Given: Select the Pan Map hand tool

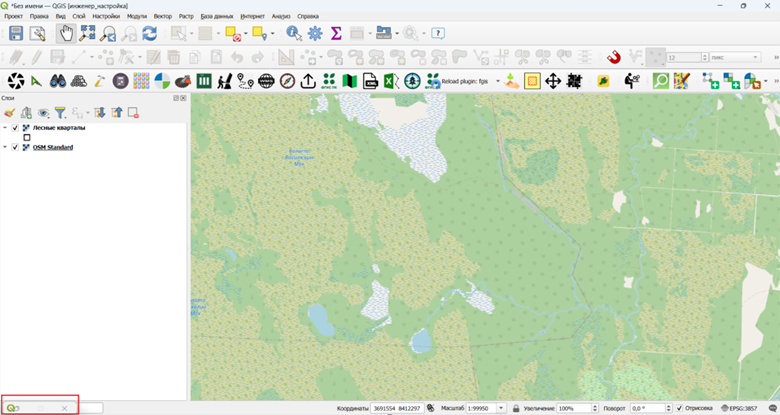Looking at the screenshot, I should (66, 33).
